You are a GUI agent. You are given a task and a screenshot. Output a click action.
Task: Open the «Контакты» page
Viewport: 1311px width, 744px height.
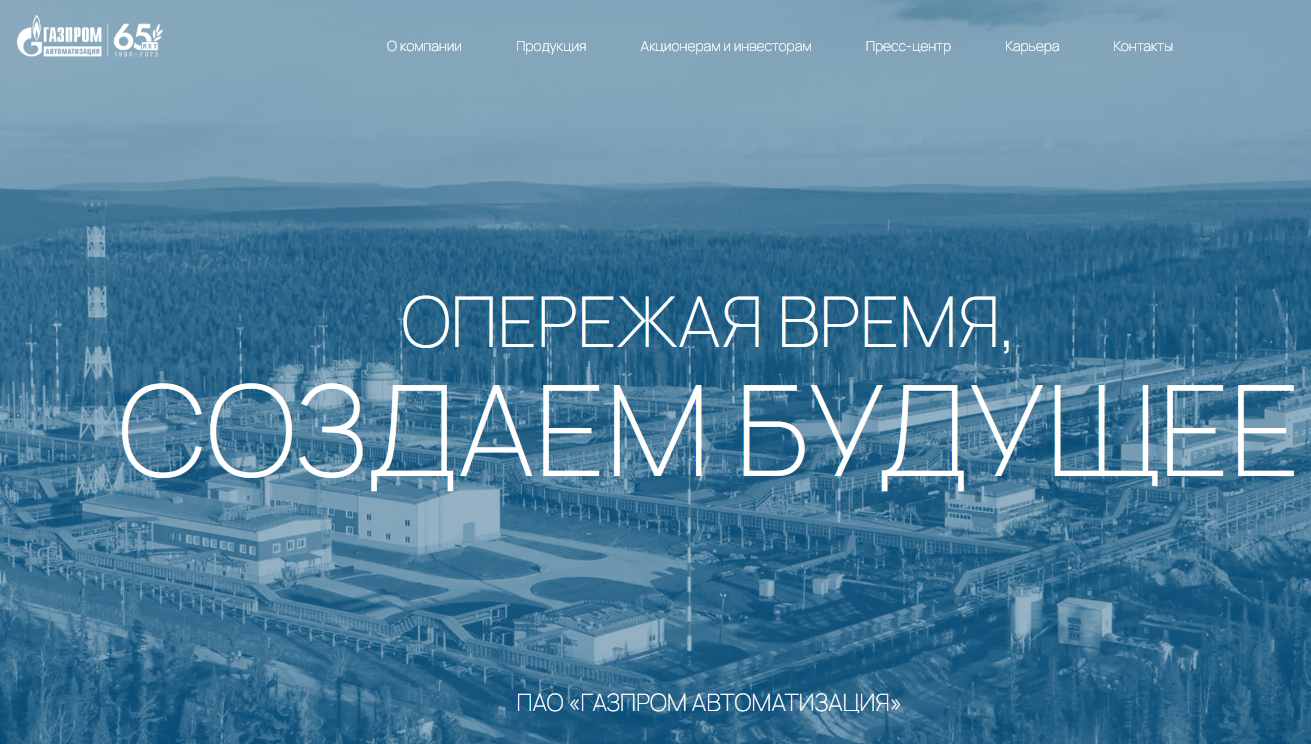click(1143, 46)
